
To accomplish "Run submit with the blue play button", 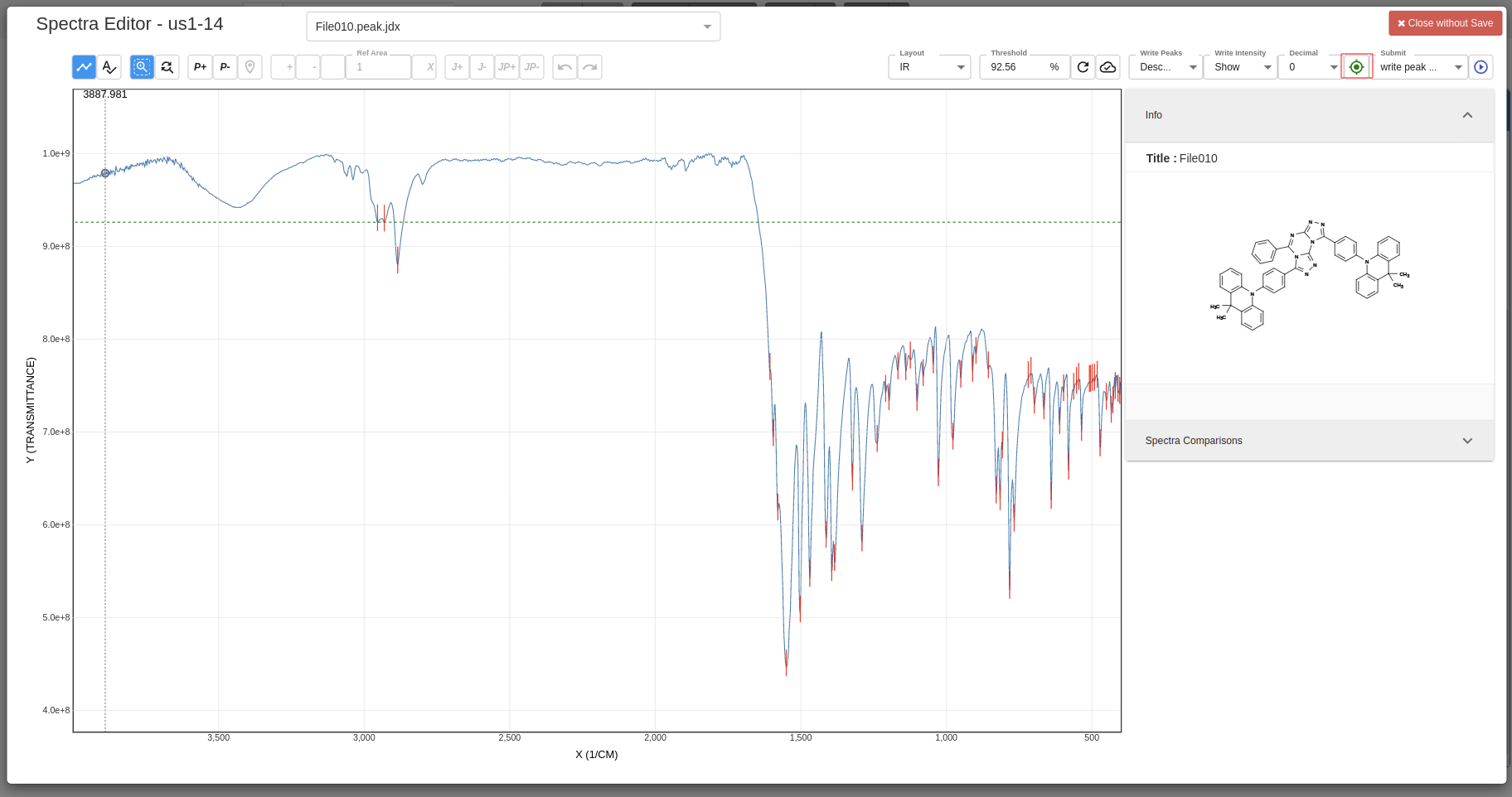I will click(1481, 67).
